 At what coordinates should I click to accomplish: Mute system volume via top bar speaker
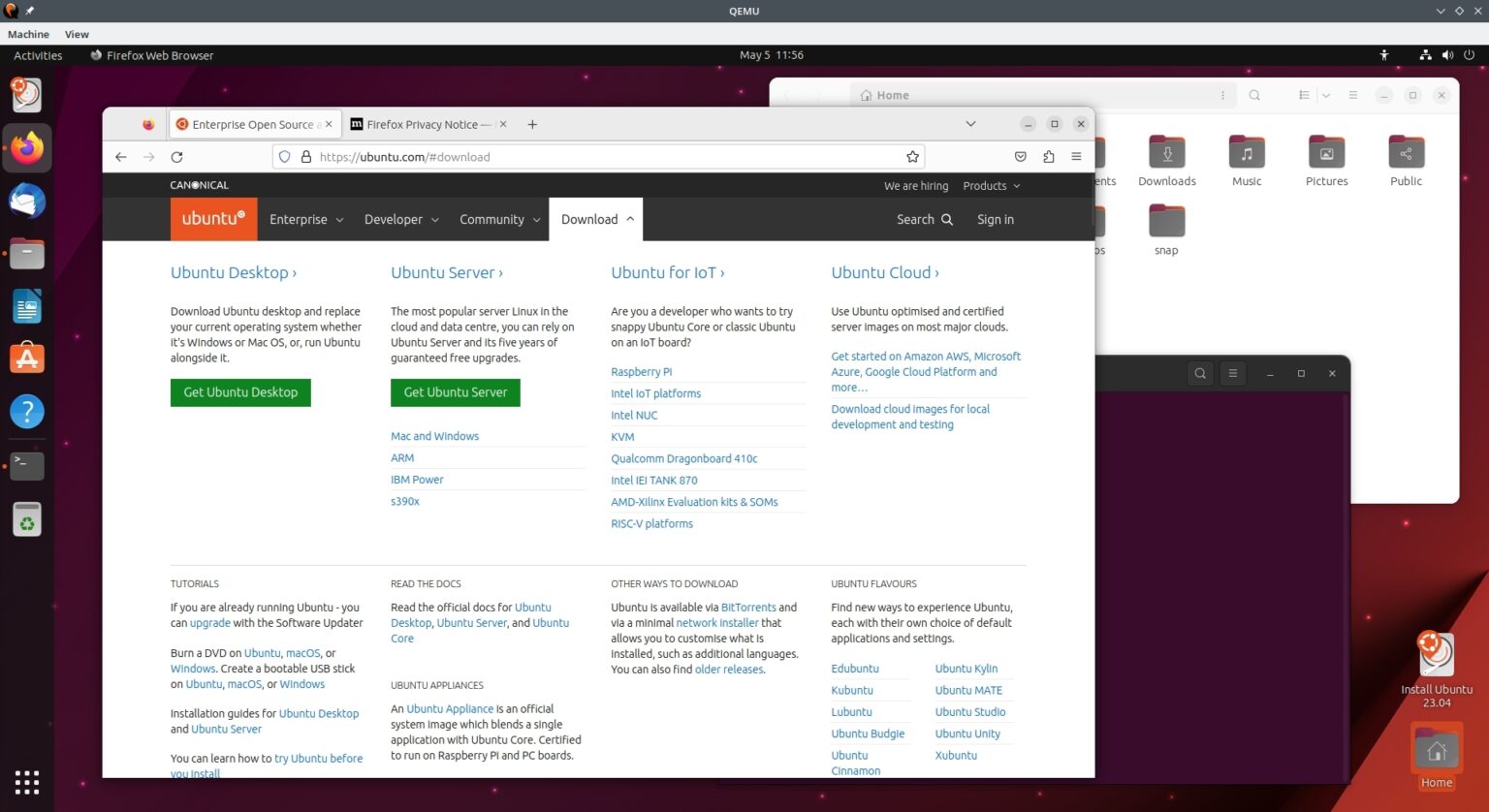click(x=1447, y=55)
